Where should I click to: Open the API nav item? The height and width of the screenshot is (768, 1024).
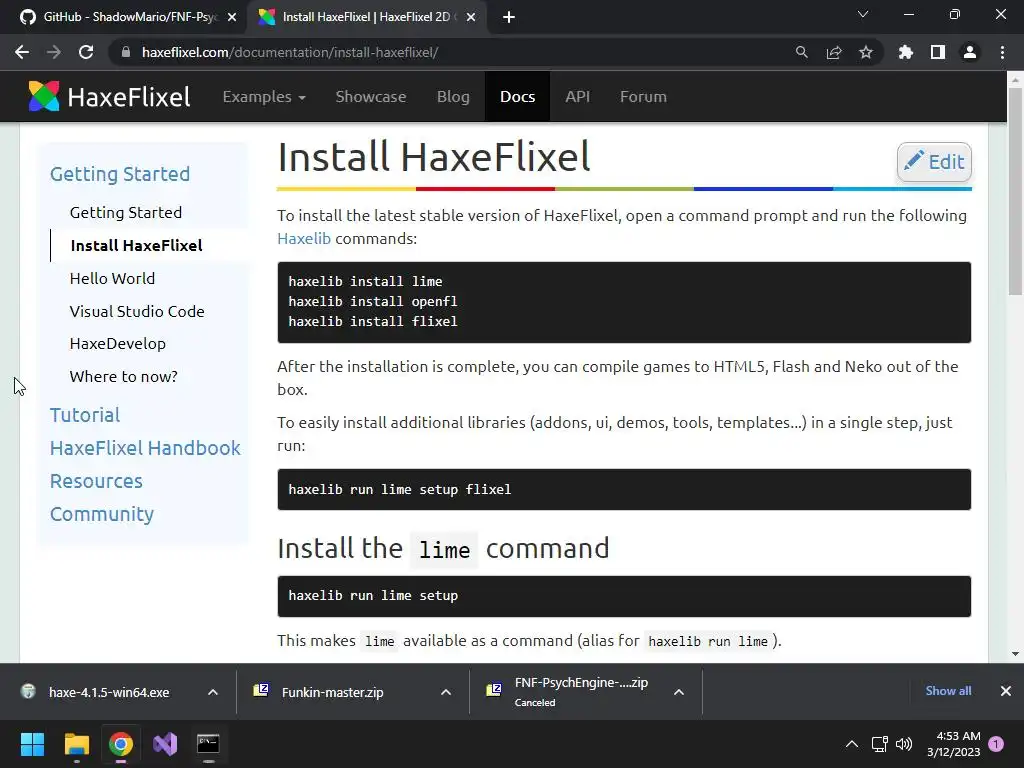point(577,97)
